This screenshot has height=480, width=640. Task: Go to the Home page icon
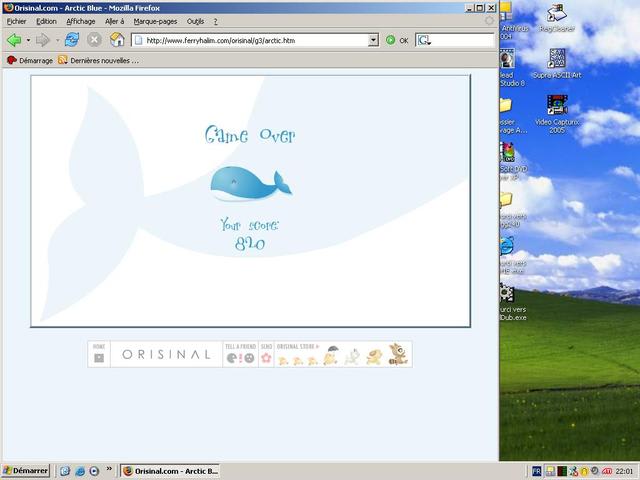[117, 40]
